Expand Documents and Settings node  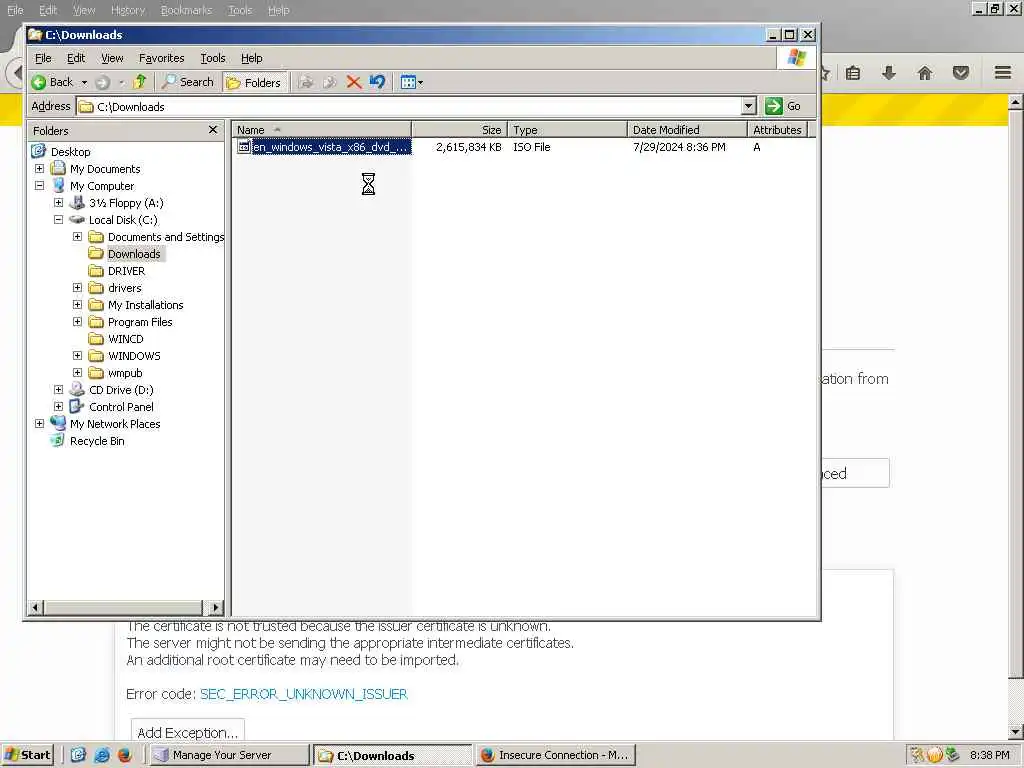(x=77, y=236)
